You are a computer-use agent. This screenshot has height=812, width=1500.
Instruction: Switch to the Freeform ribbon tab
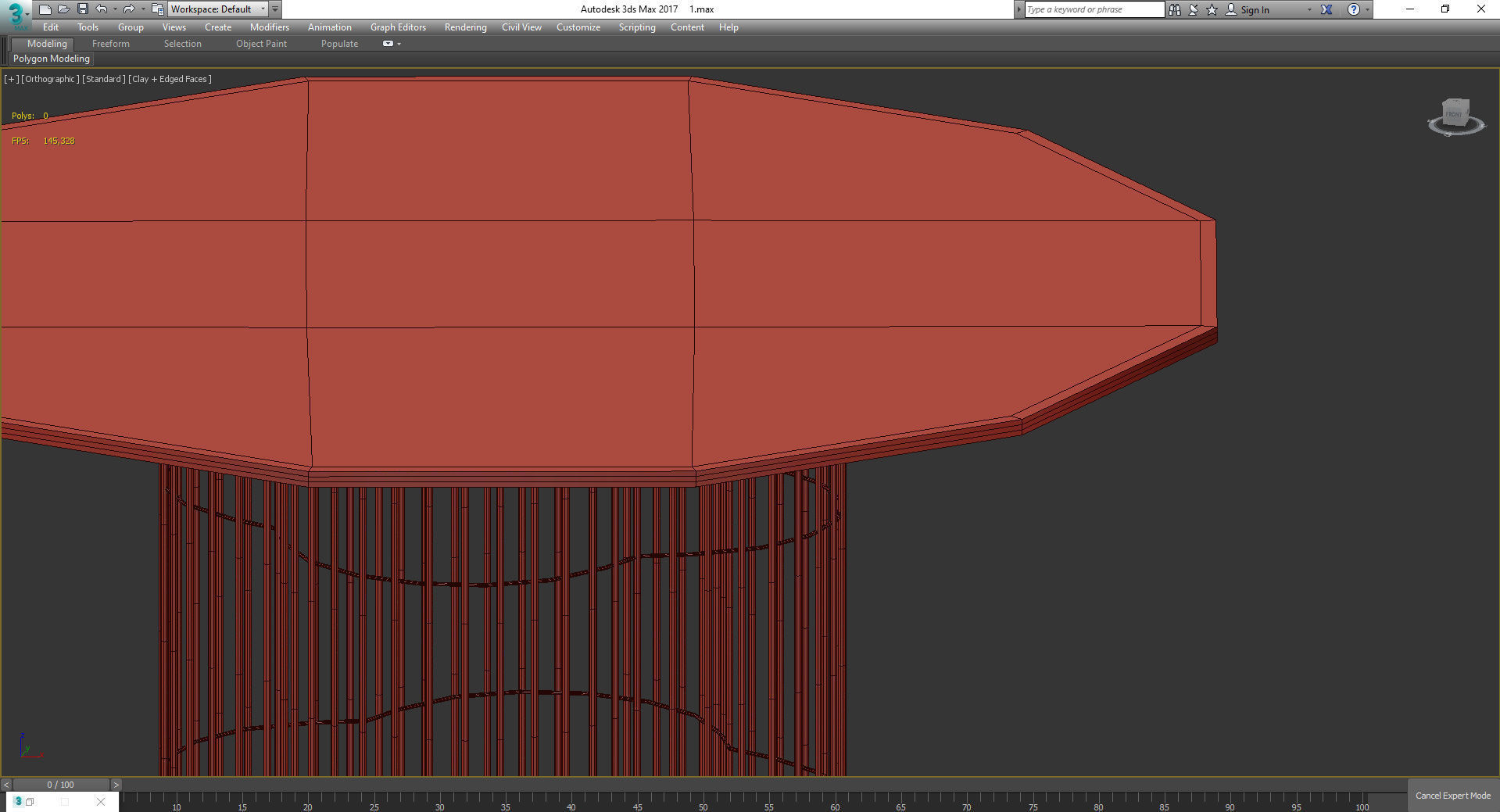[111, 44]
